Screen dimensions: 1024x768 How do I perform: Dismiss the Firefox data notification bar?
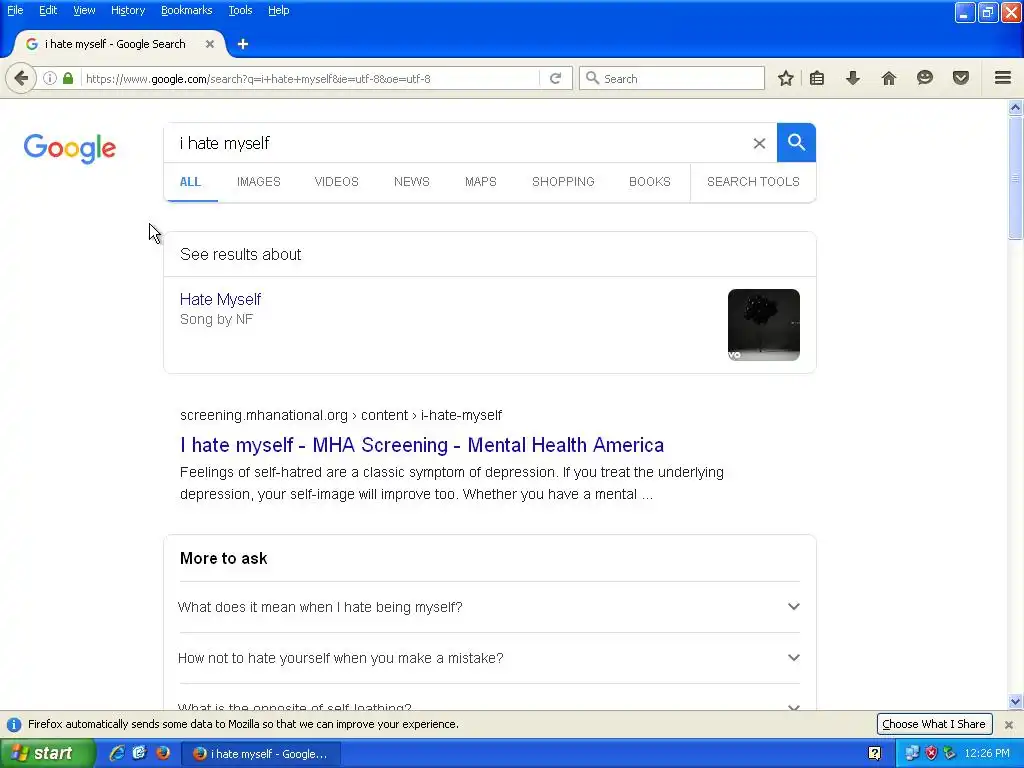click(x=1008, y=724)
